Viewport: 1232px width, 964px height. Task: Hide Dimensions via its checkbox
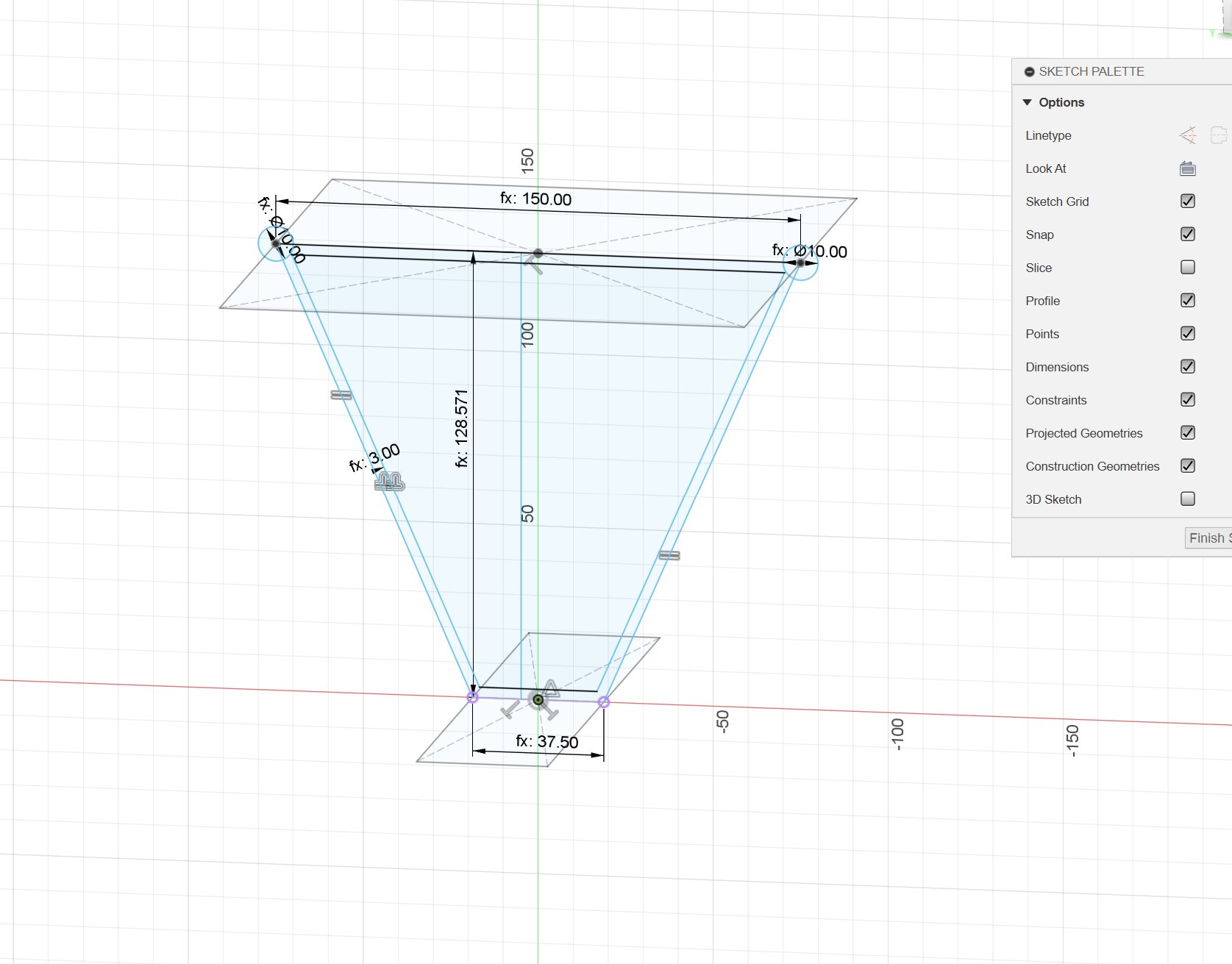pos(1187,366)
